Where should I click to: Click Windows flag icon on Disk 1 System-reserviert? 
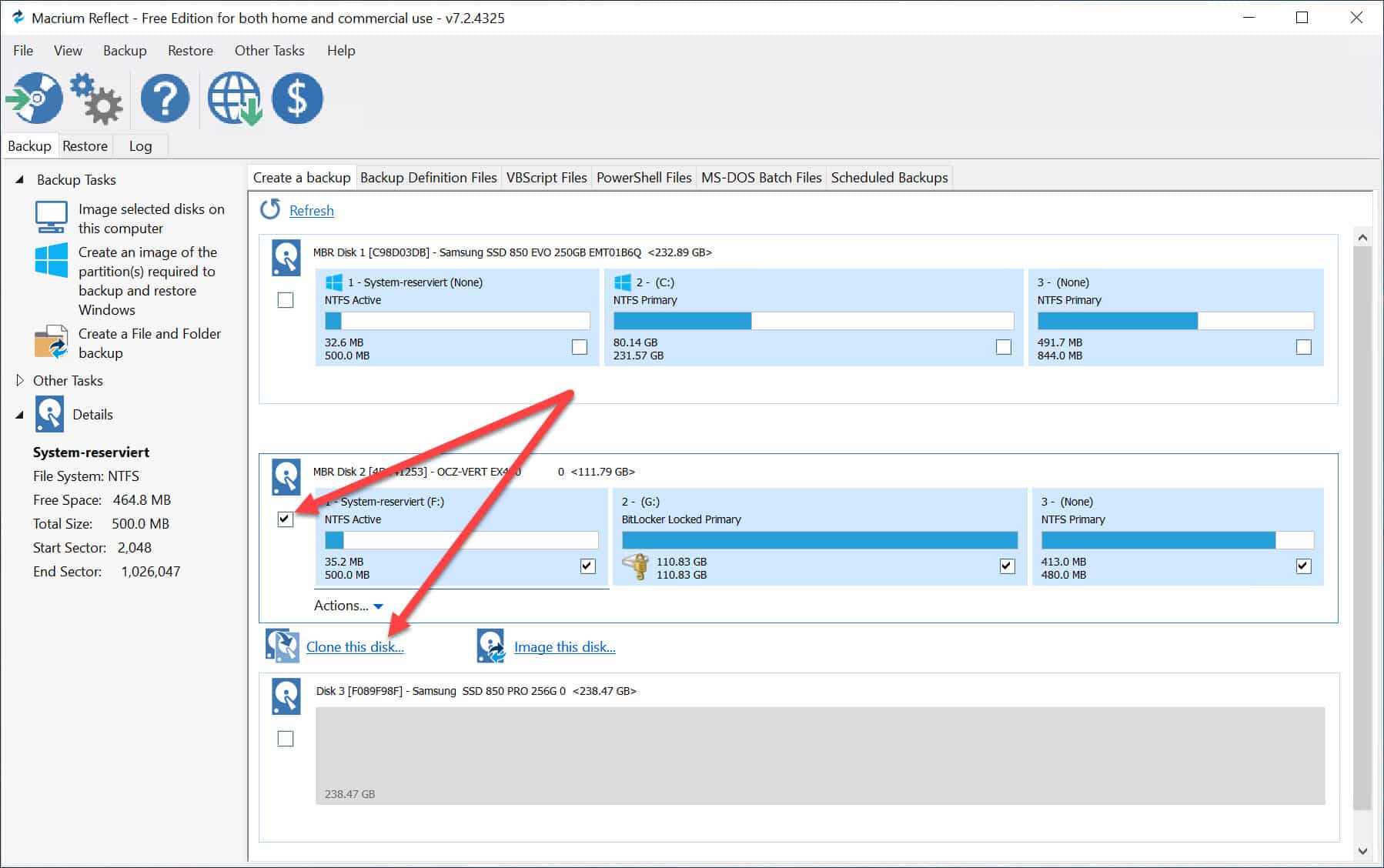(x=333, y=282)
